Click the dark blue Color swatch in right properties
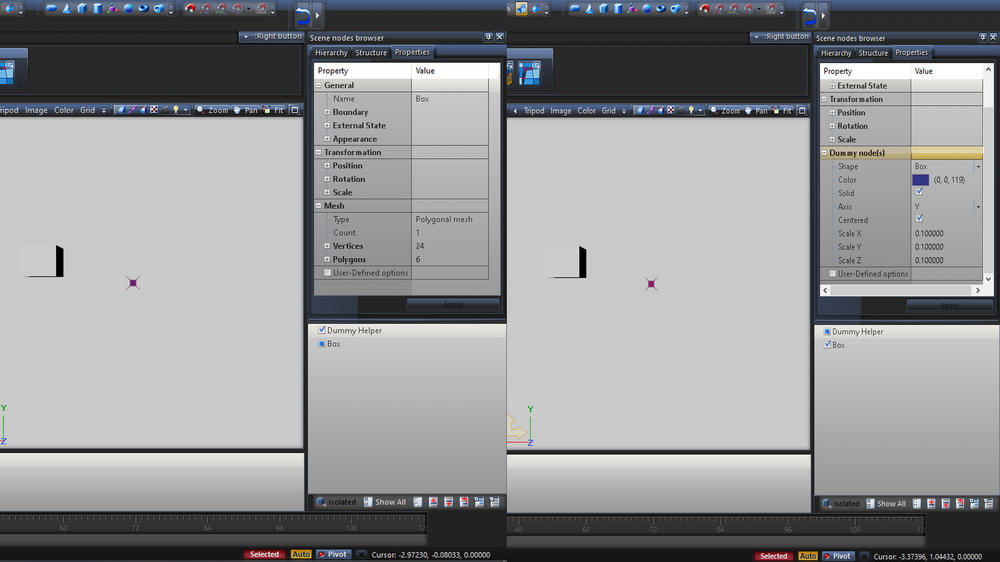Screen dimensions: 1000x562 coord(920,180)
